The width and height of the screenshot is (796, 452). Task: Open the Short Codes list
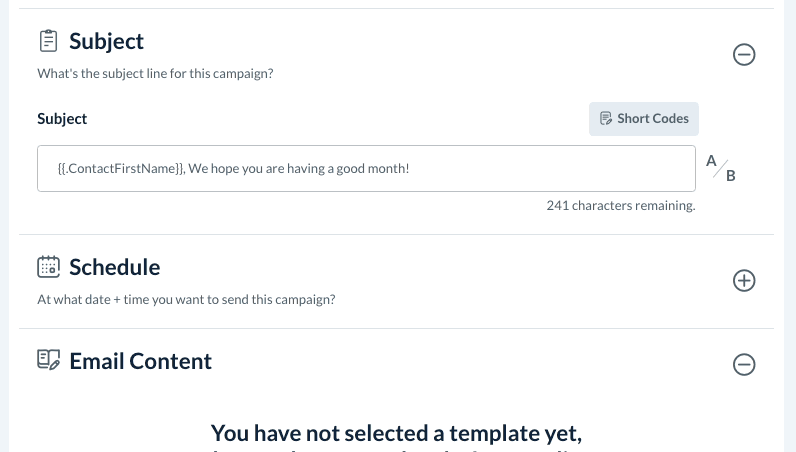pos(644,119)
